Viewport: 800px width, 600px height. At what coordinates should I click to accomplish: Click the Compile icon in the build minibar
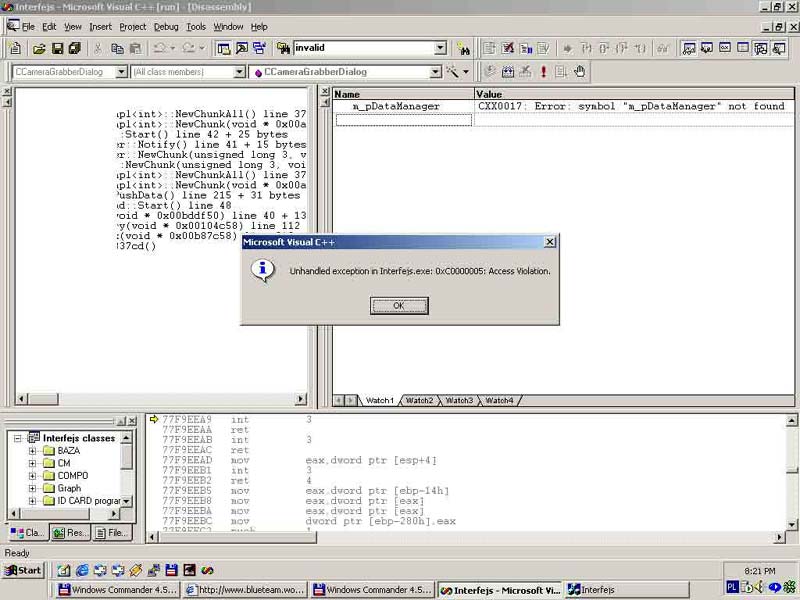489,72
